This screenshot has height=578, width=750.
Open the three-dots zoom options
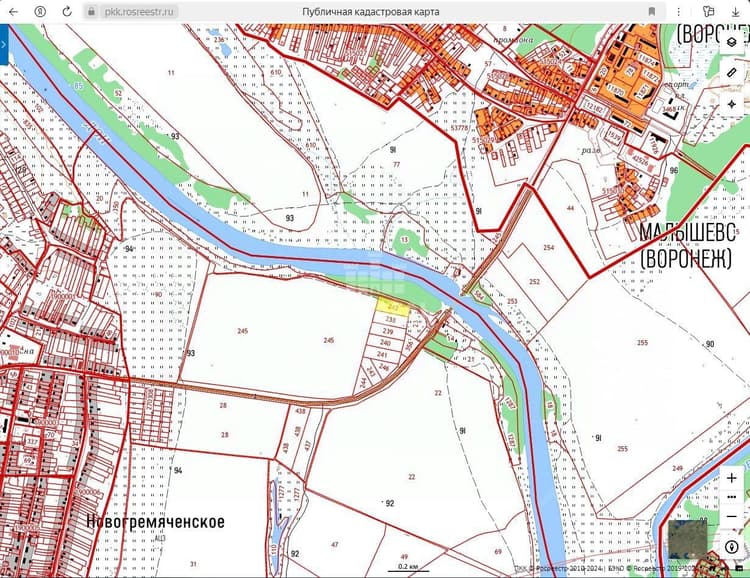pyautogui.click(x=731, y=498)
